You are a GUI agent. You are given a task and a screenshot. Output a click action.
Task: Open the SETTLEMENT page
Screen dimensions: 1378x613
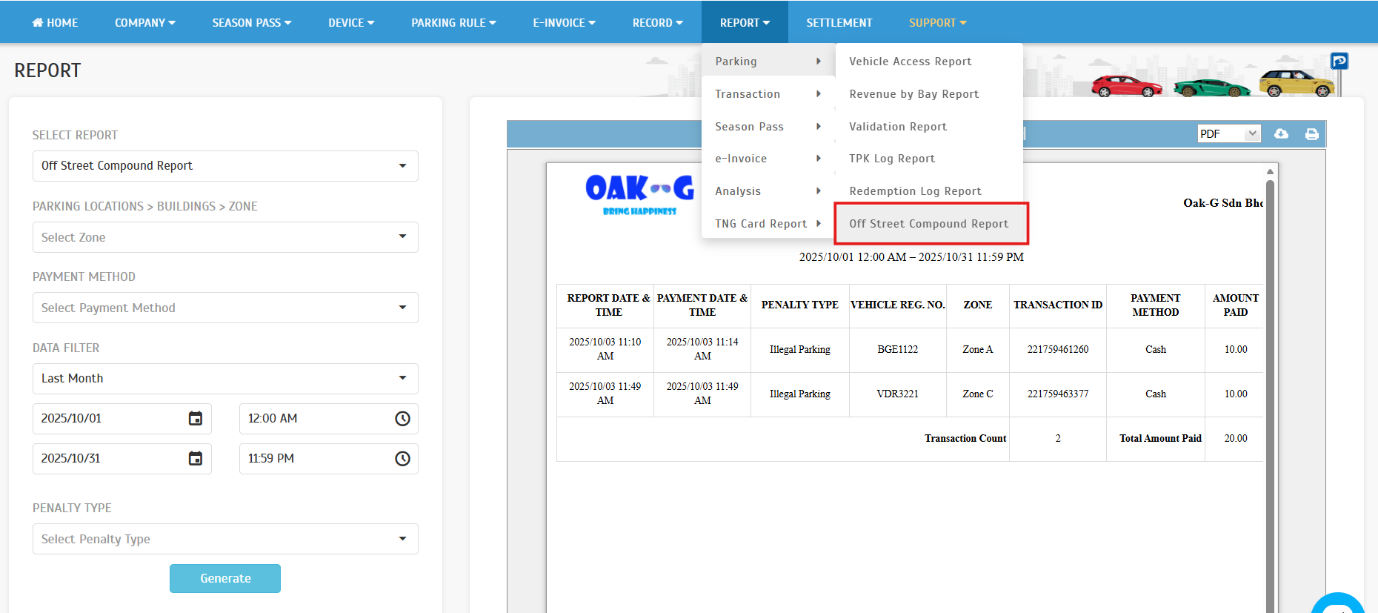(x=839, y=22)
